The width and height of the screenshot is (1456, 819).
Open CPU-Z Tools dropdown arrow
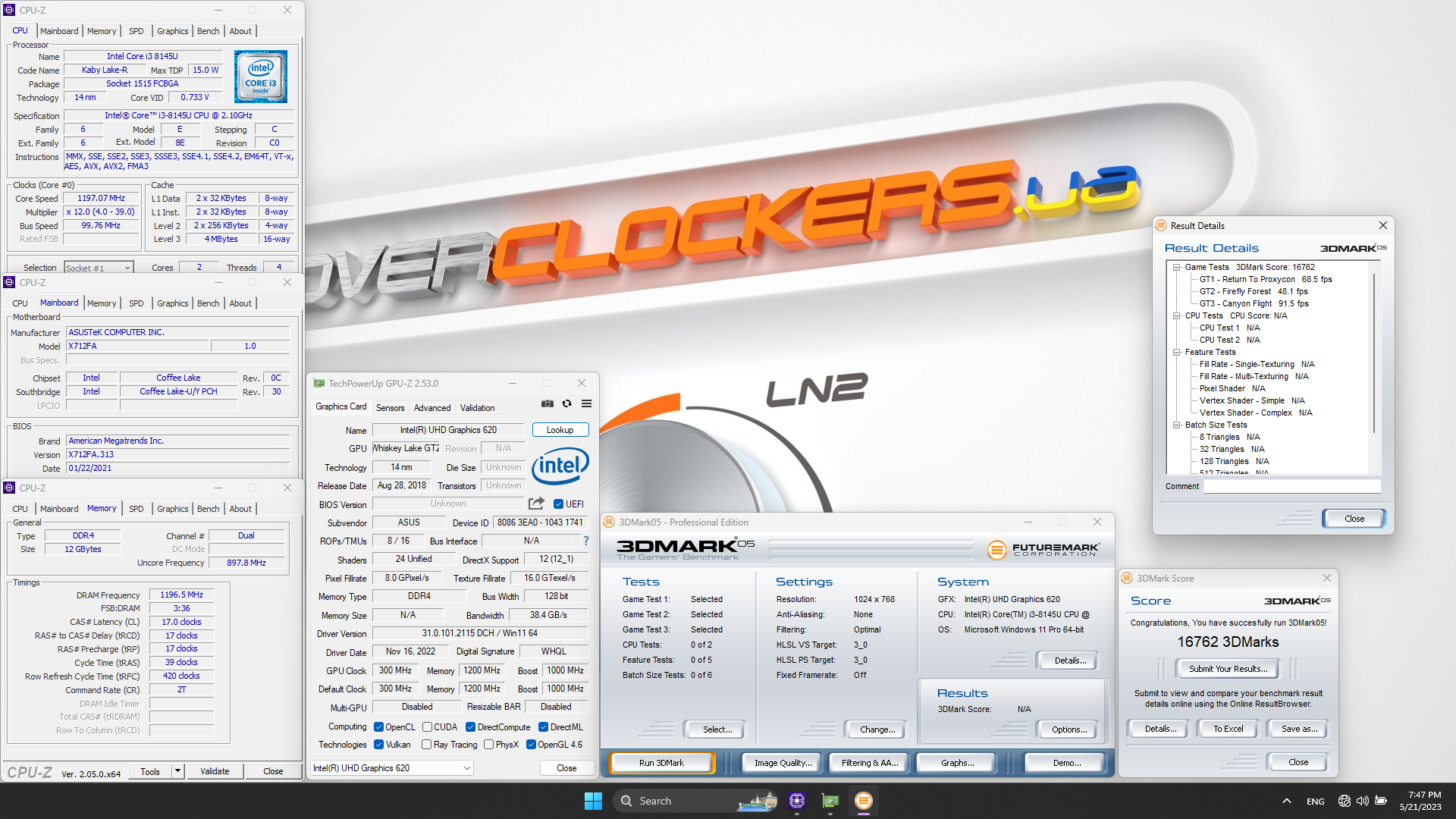tap(177, 771)
